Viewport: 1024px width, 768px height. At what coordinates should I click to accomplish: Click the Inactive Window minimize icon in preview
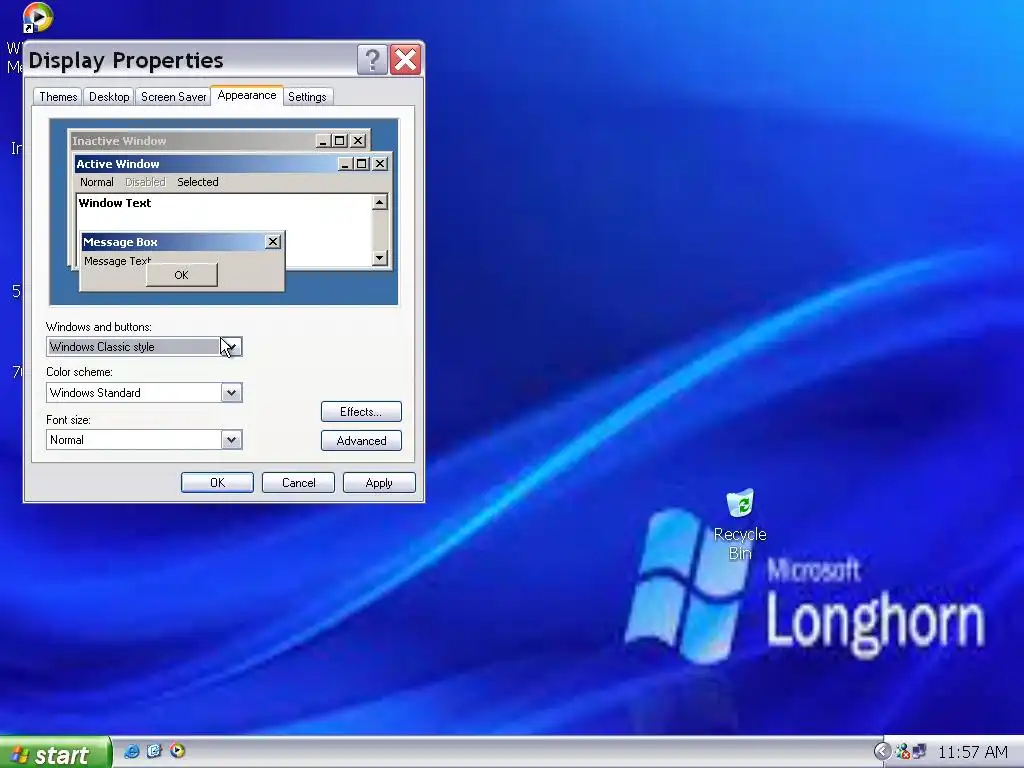(323, 140)
